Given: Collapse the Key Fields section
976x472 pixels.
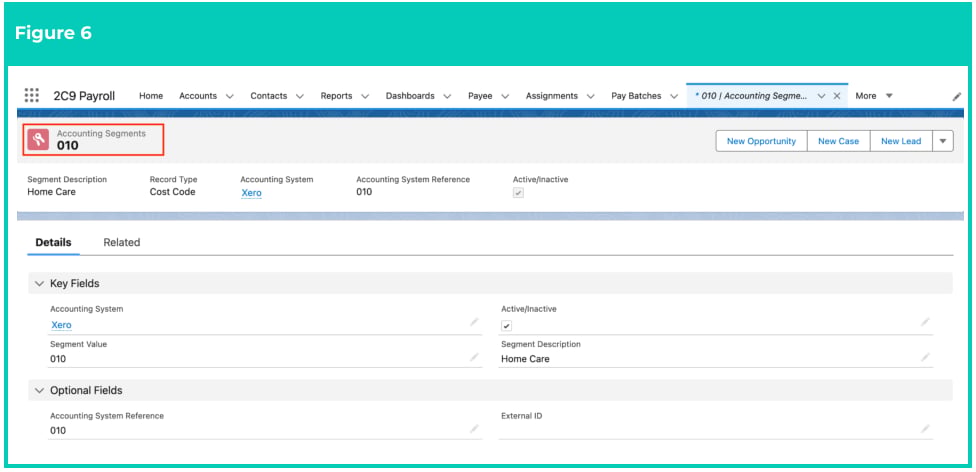Looking at the screenshot, I should tap(40, 283).
